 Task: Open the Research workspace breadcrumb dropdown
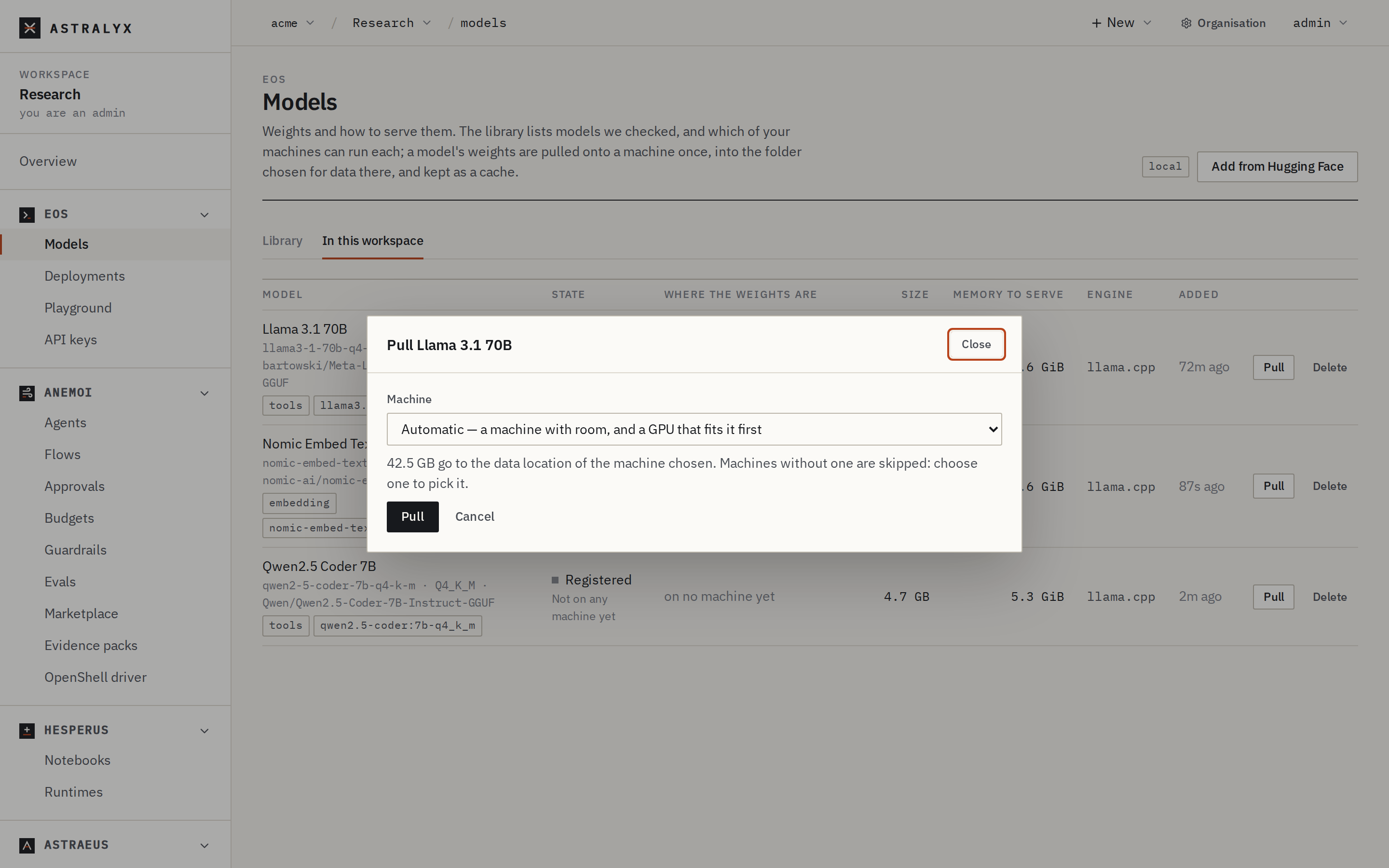tap(392, 23)
